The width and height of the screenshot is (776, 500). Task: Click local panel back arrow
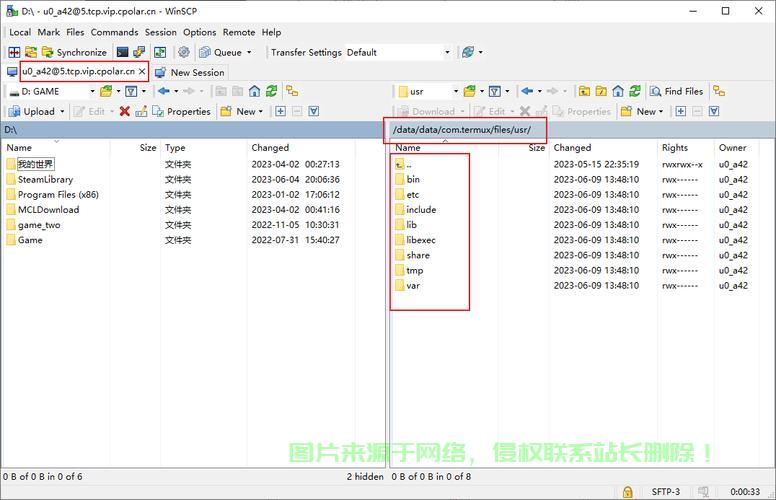click(163, 91)
